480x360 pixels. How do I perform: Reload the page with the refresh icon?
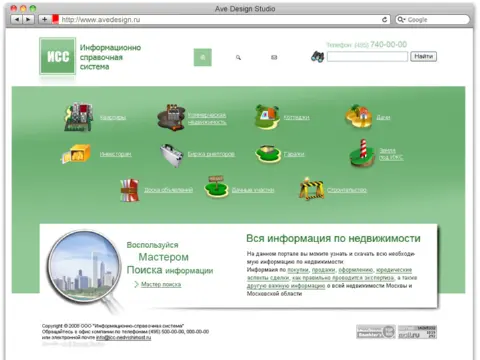click(x=384, y=19)
